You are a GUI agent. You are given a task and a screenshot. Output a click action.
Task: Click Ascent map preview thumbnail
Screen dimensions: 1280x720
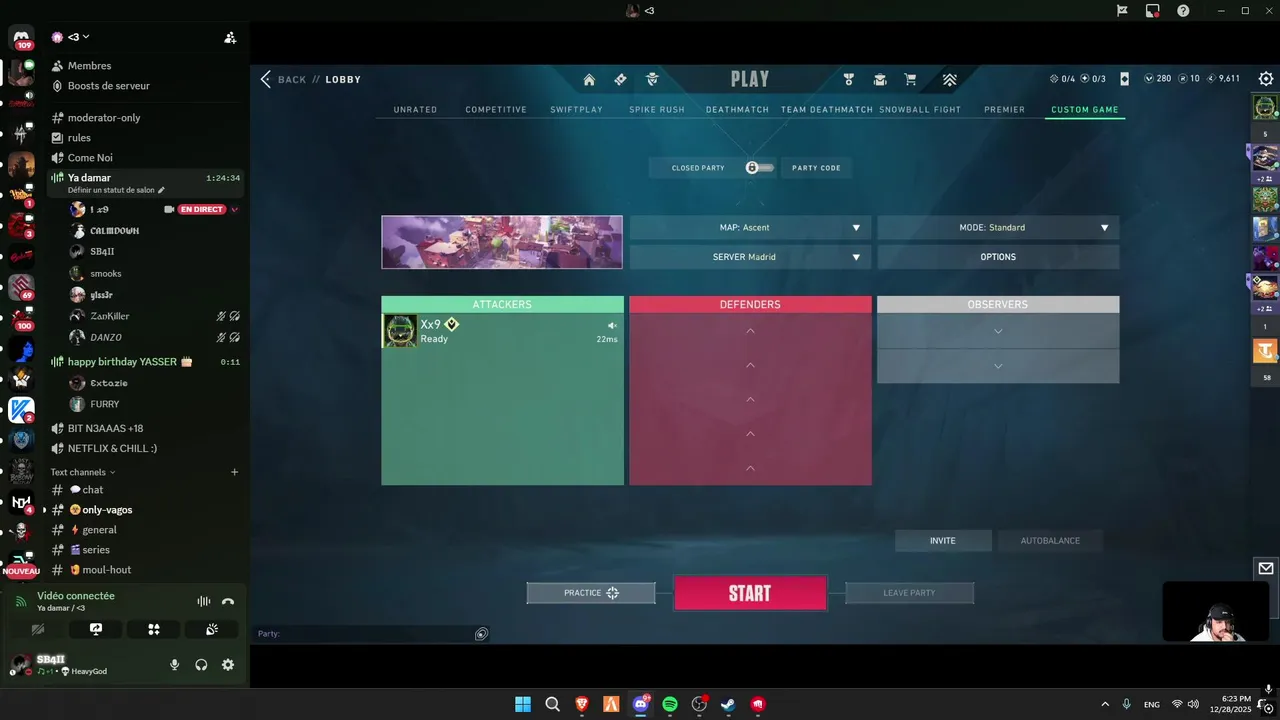[502, 242]
